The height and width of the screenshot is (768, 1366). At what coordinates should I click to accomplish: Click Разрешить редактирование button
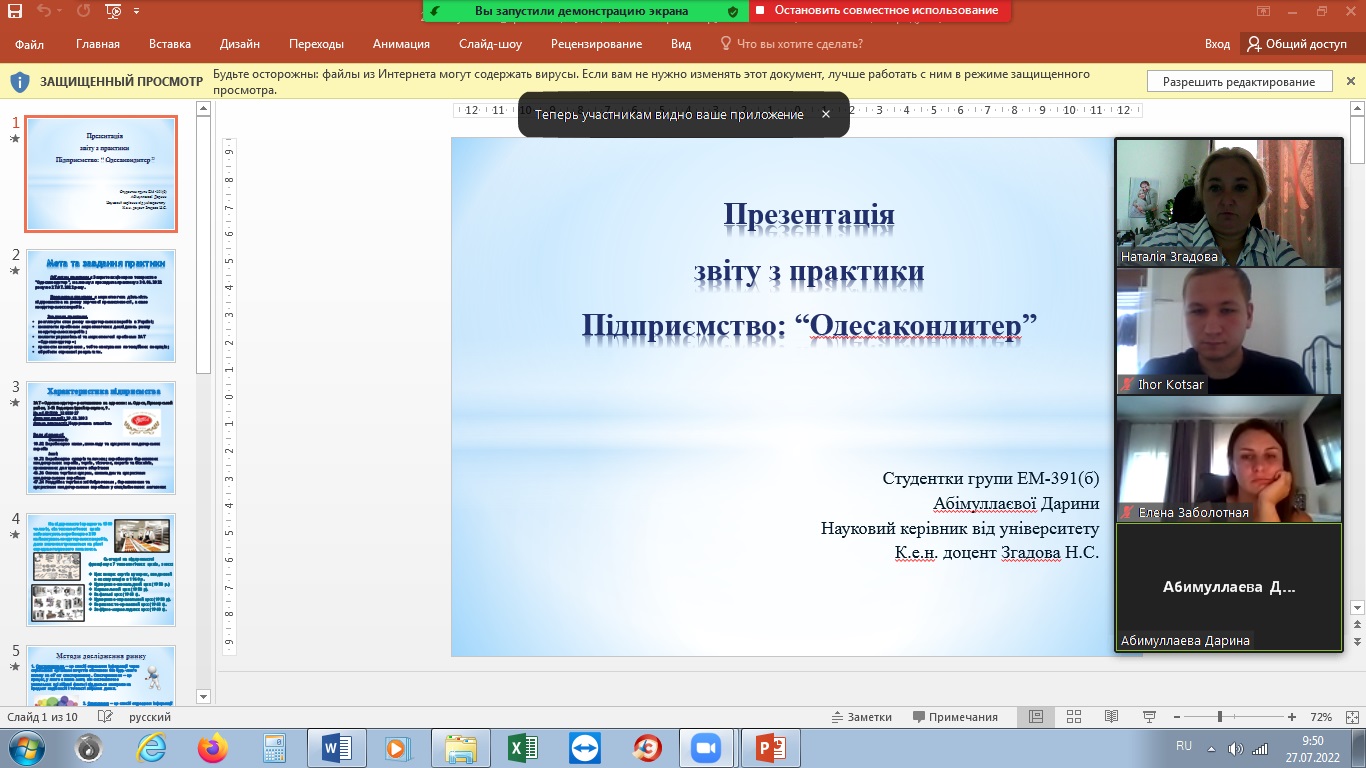point(1239,82)
